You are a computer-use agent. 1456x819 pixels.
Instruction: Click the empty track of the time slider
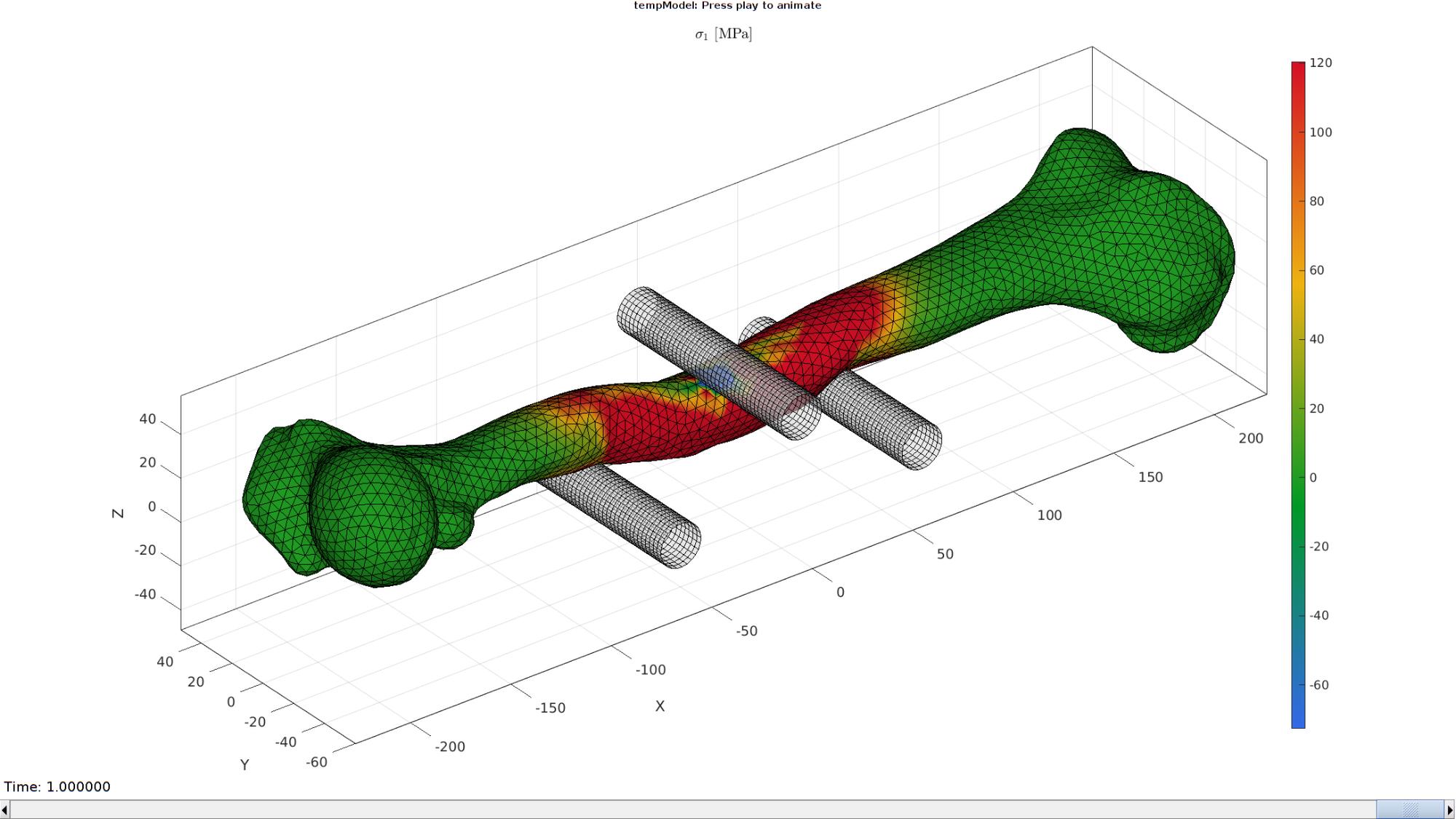692,810
